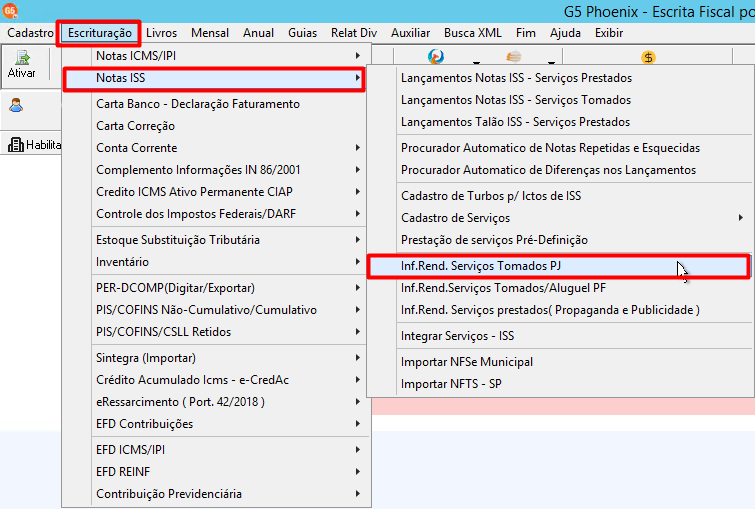This screenshot has width=755, height=509.
Task: Open the Mensal menu
Action: pyautogui.click(x=210, y=33)
